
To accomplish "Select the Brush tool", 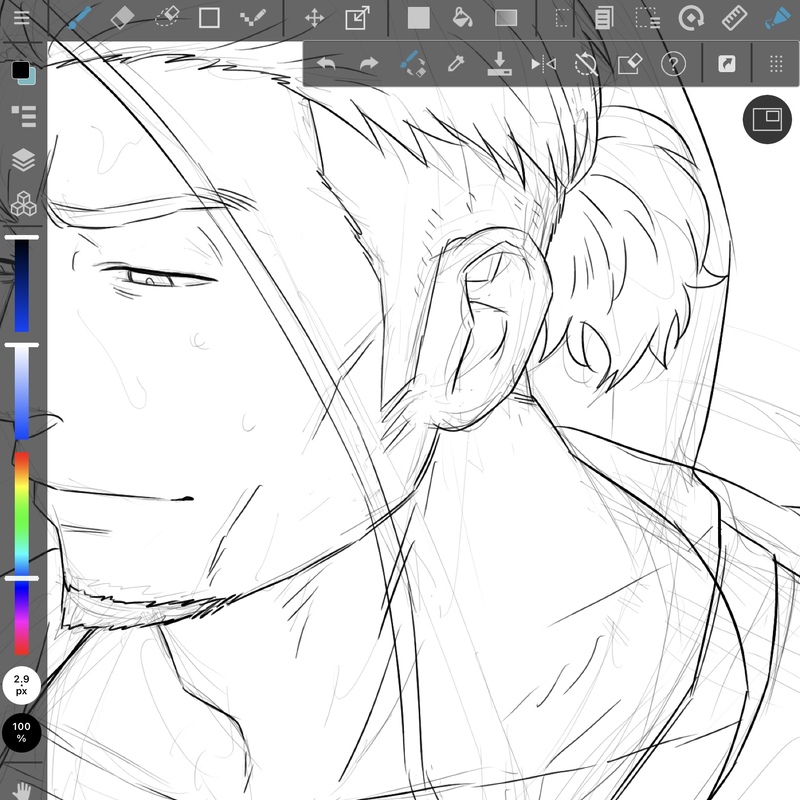I will (x=79, y=18).
